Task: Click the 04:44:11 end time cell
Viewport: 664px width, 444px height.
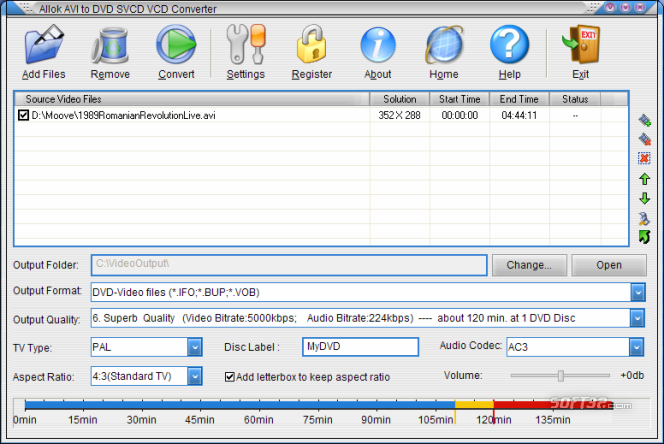Action: pyautogui.click(x=519, y=115)
